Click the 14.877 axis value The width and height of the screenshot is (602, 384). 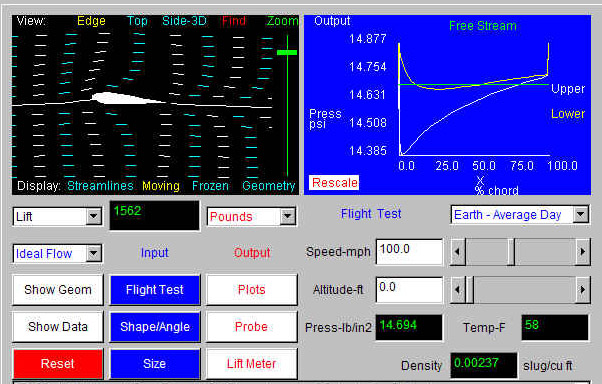367,39
